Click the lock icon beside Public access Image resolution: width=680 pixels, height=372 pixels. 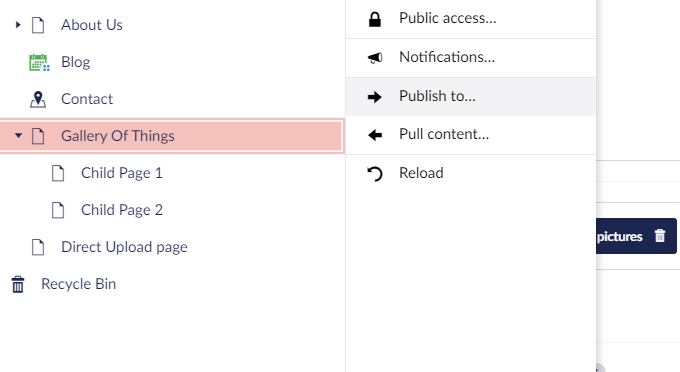375,19
